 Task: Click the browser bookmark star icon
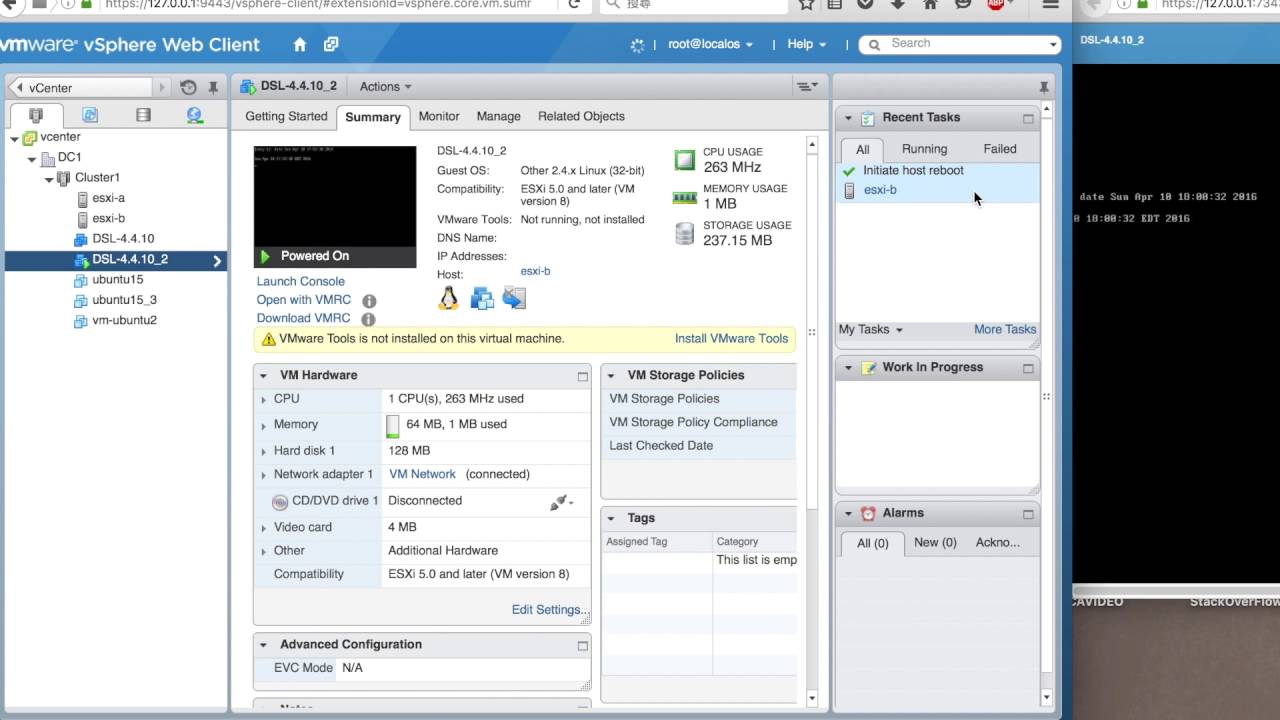[806, 4]
